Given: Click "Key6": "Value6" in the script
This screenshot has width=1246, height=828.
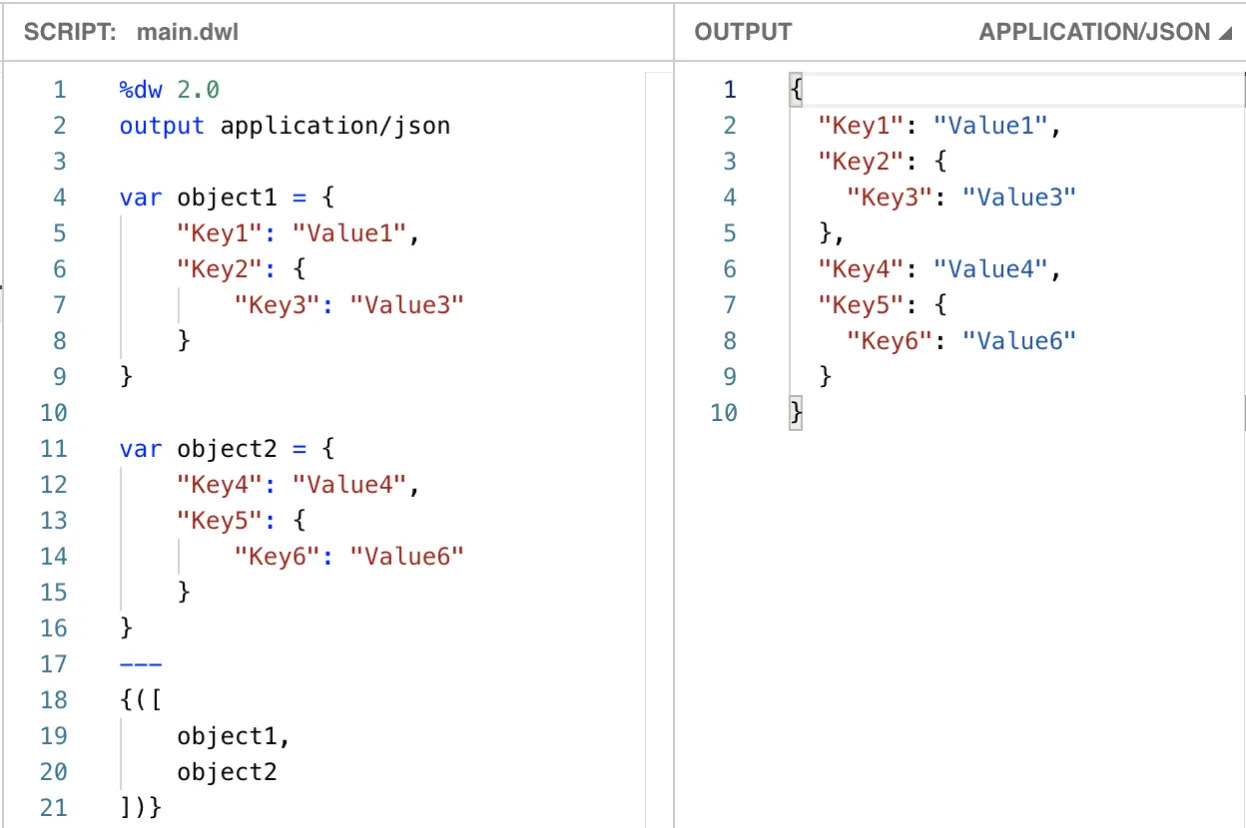Looking at the screenshot, I should coord(350,556).
